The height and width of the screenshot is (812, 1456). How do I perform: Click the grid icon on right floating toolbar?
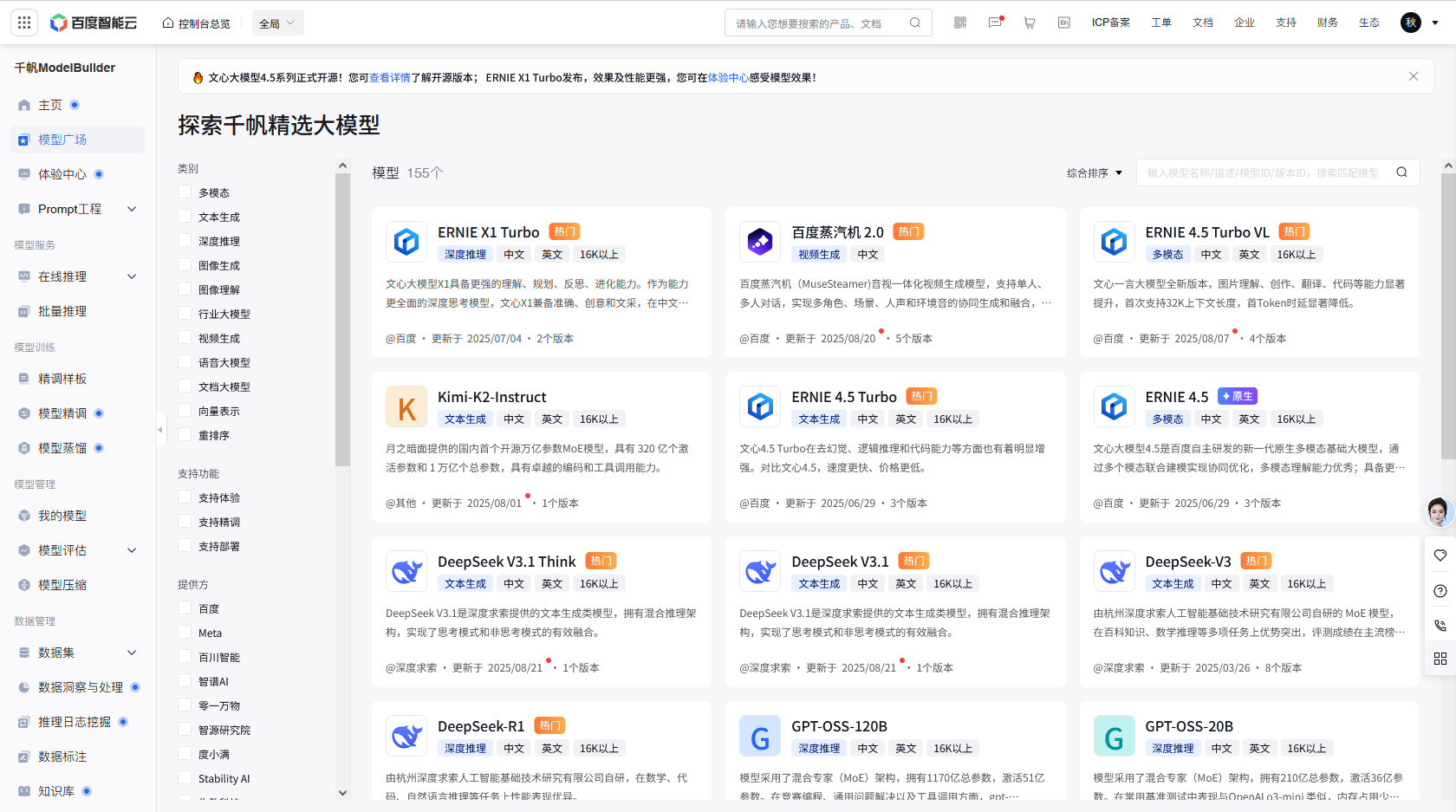pyautogui.click(x=1440, y=659)
